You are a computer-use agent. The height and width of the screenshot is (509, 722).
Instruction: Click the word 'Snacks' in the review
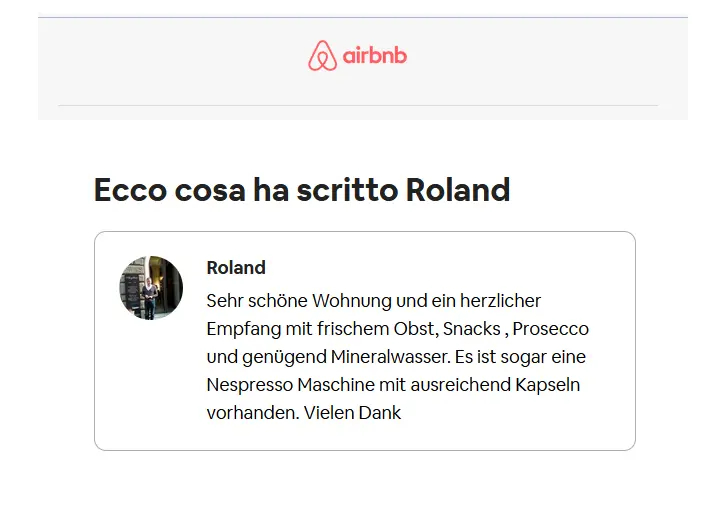(472, 329)
